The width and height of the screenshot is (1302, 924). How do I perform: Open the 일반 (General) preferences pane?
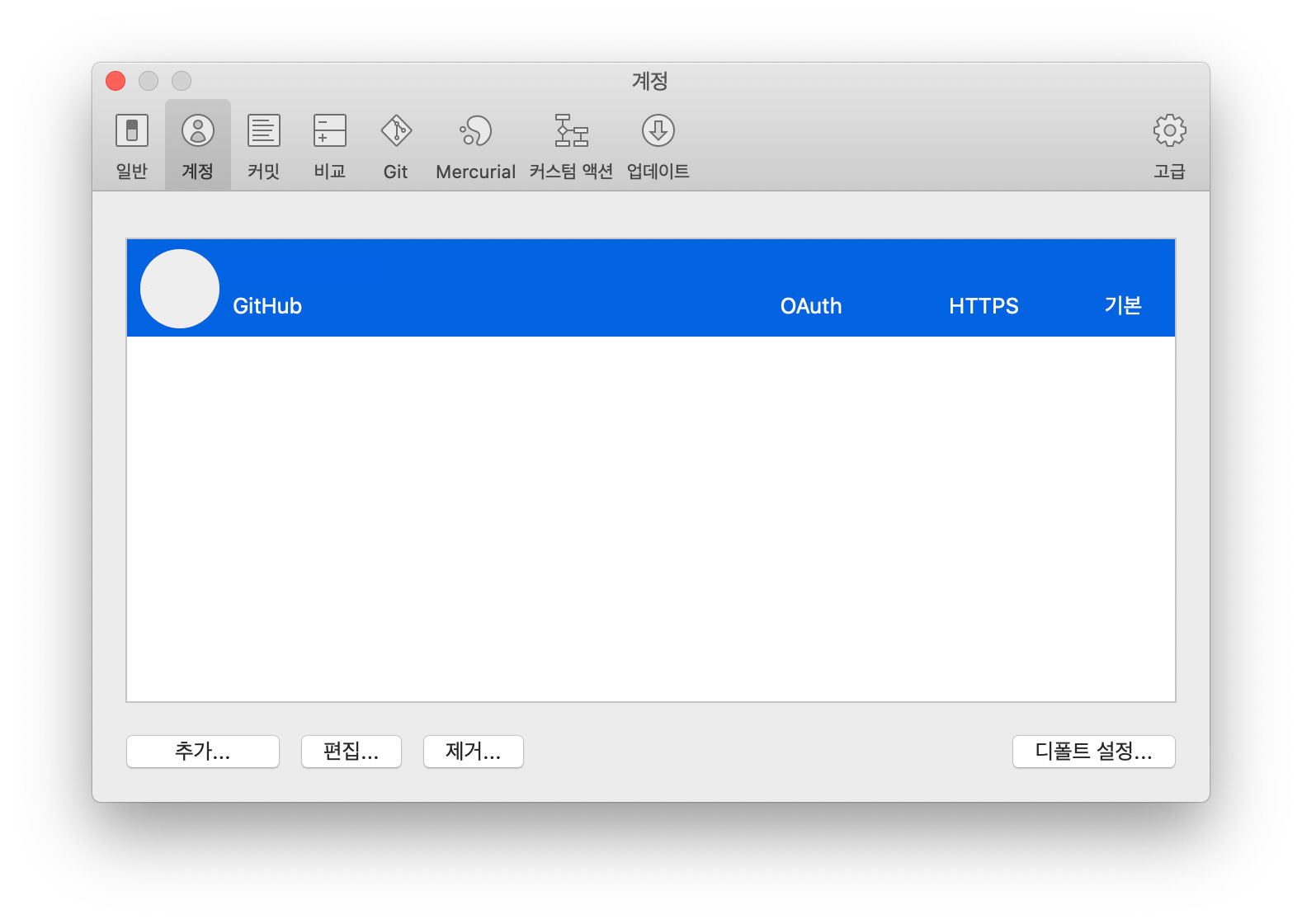point(132,145)
